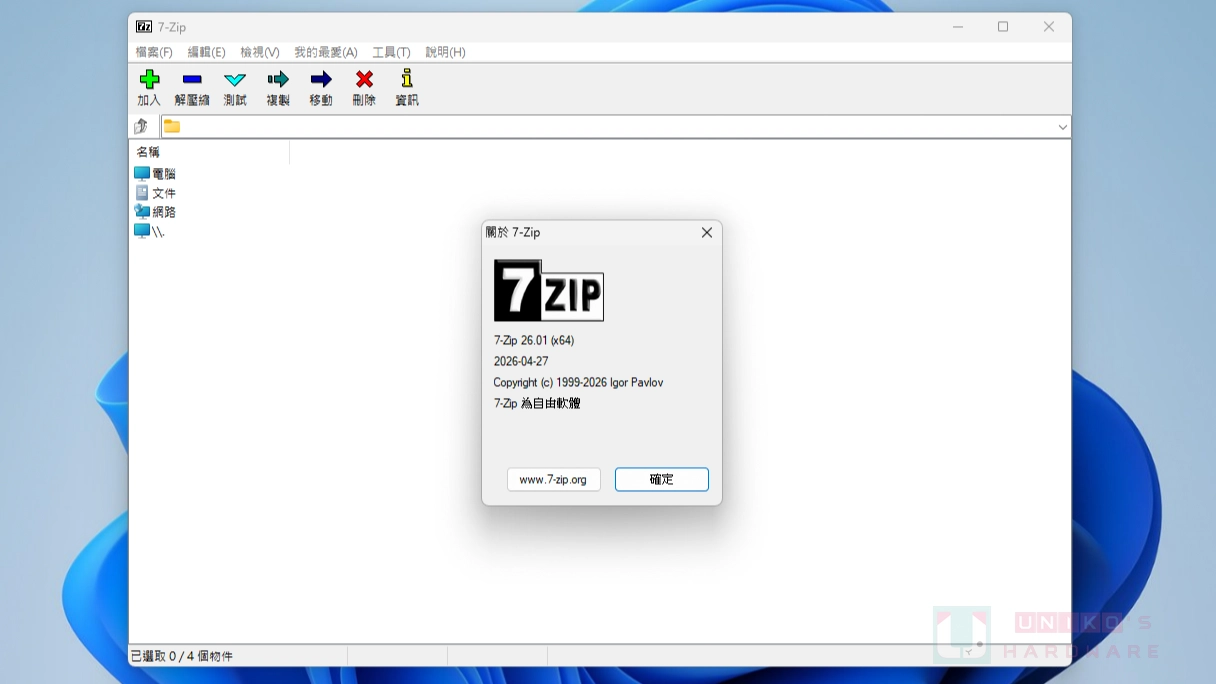Image resolution: width=1216 pixels, height=684 pixels.
Task: Select the 文件 documents icon in list
Action: [142, 193]
